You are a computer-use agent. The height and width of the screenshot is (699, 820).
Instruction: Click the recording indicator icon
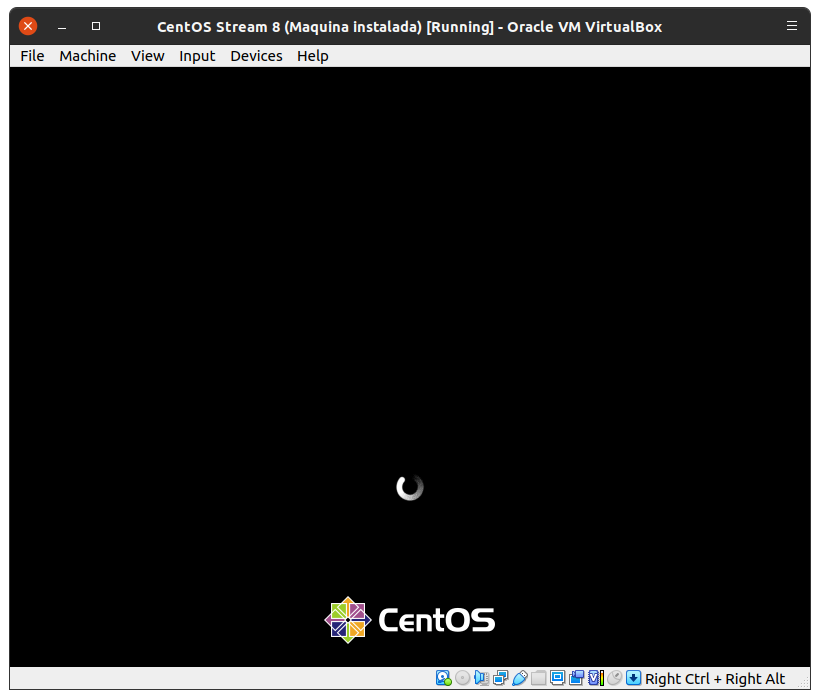click(x=577, y=678)
